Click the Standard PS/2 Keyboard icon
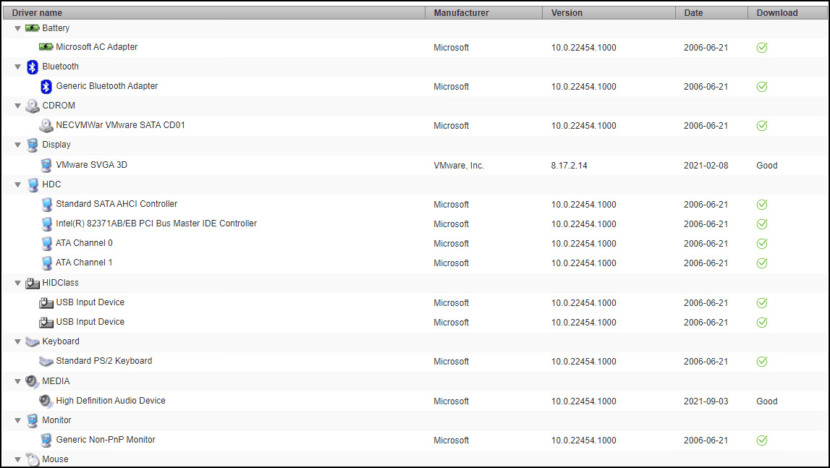The height and width of the screenshot is (468, 830). click(46, 362)
